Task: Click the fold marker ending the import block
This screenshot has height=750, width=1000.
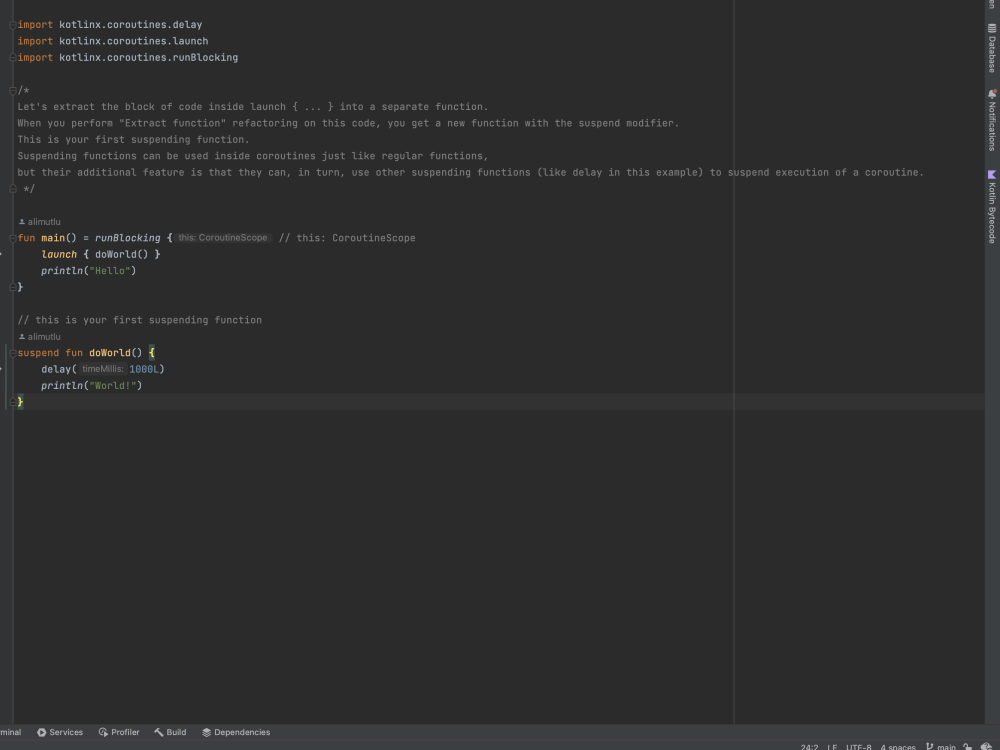Action: (x=12, y=57)
